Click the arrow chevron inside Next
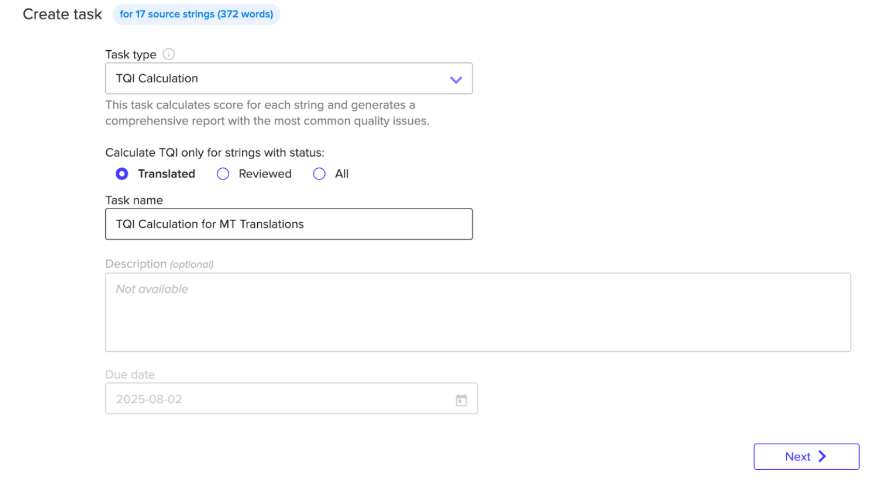 (x=823, y=457)
